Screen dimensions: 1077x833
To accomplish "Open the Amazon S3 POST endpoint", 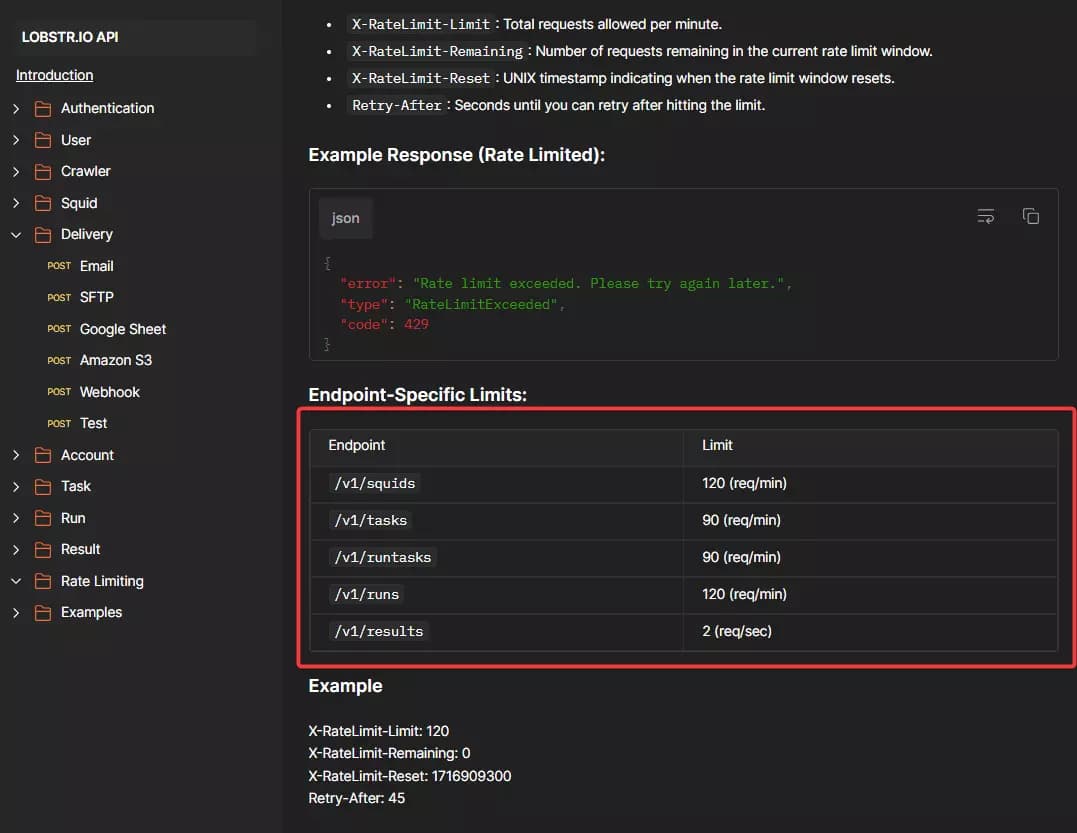I will (x=115, y=360).
